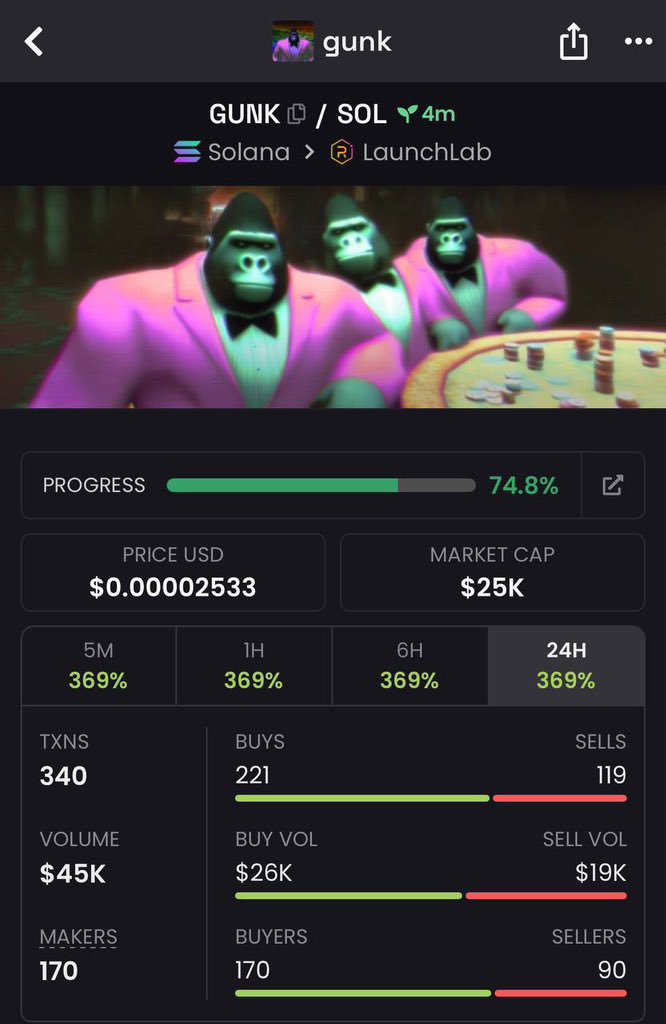Click the MARKET CAP box

click(492, 572)
